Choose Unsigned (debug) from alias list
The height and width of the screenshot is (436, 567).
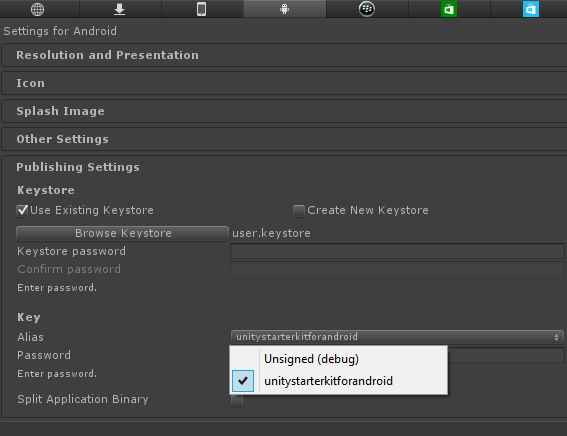point(338,359)
